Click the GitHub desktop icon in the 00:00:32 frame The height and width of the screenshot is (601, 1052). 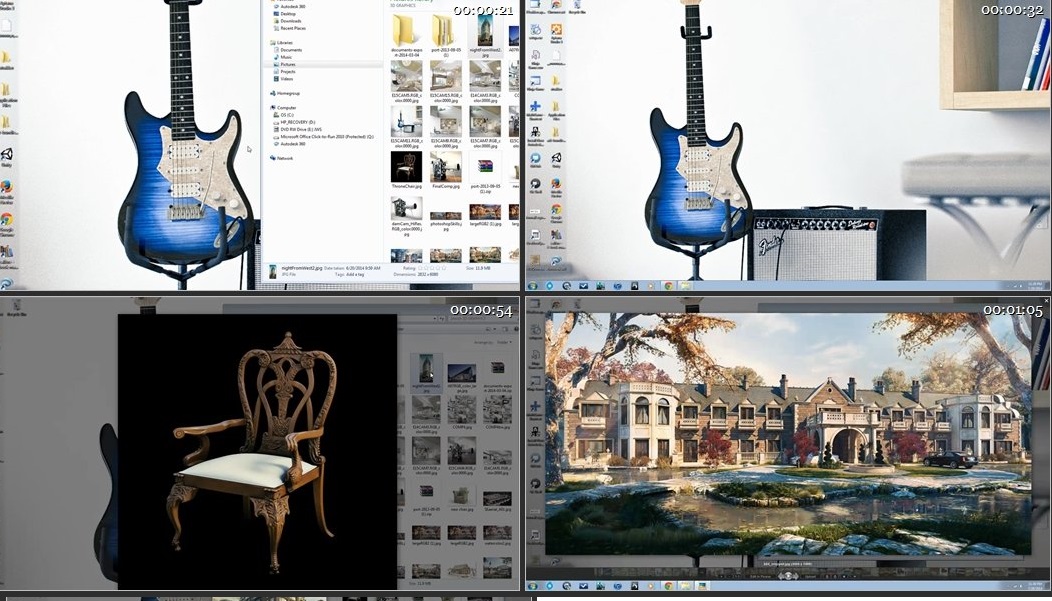(x=535, y=159)
